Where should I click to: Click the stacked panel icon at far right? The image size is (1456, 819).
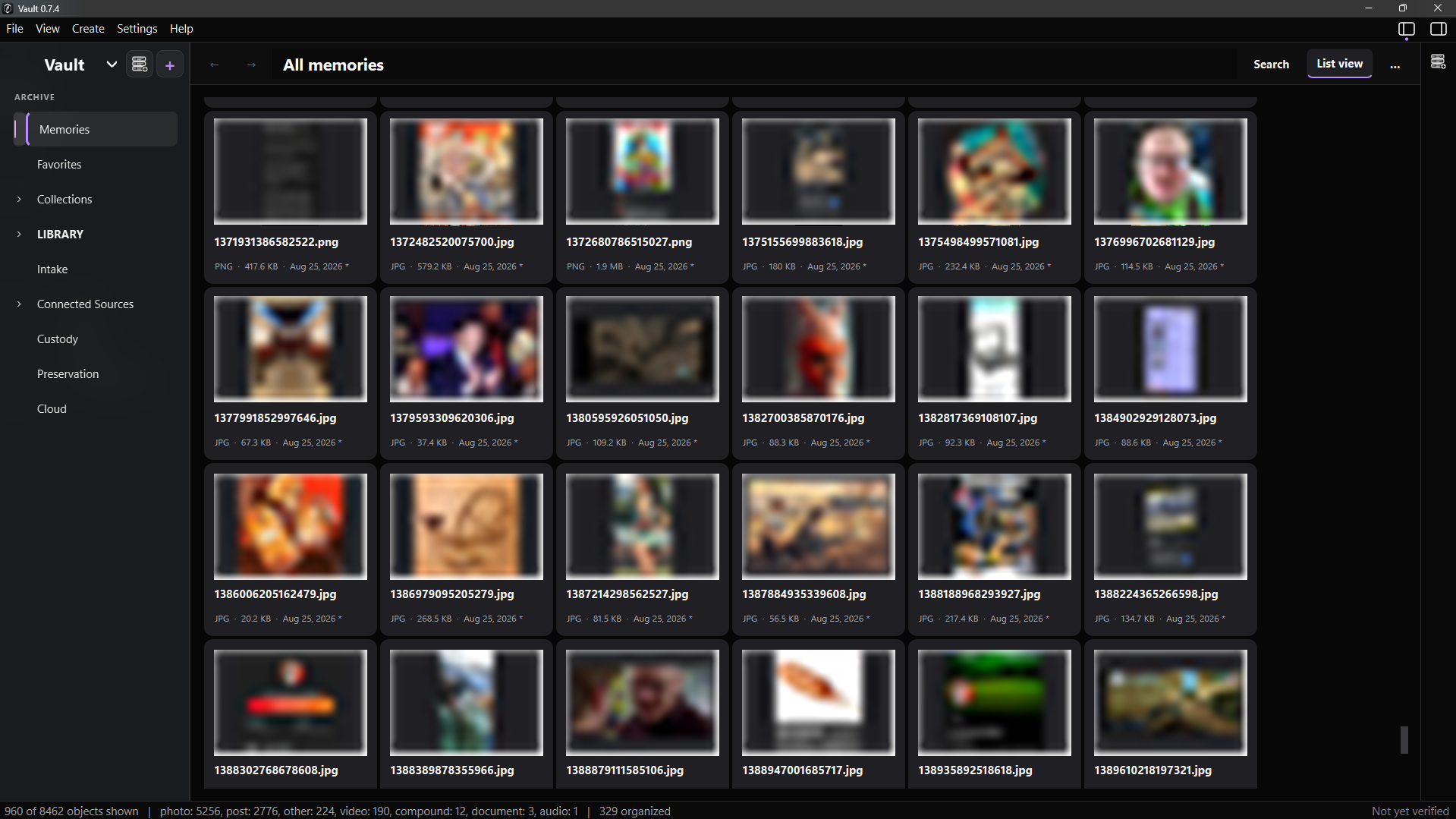(x=1438, y=62)
